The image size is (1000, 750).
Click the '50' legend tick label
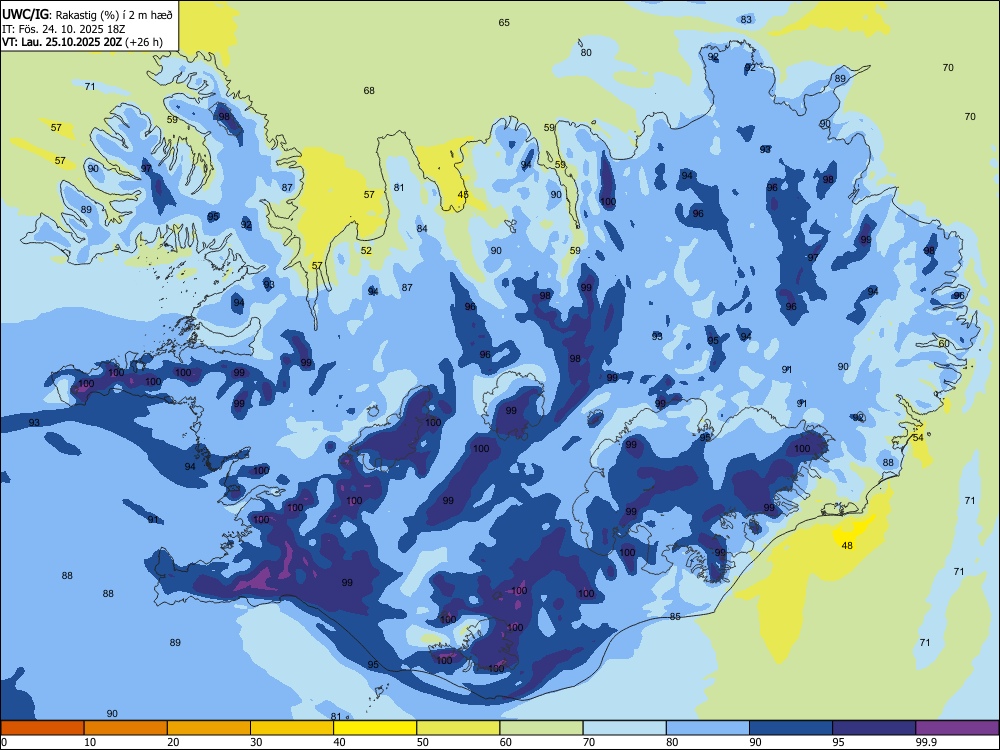(x=423, y=742)
